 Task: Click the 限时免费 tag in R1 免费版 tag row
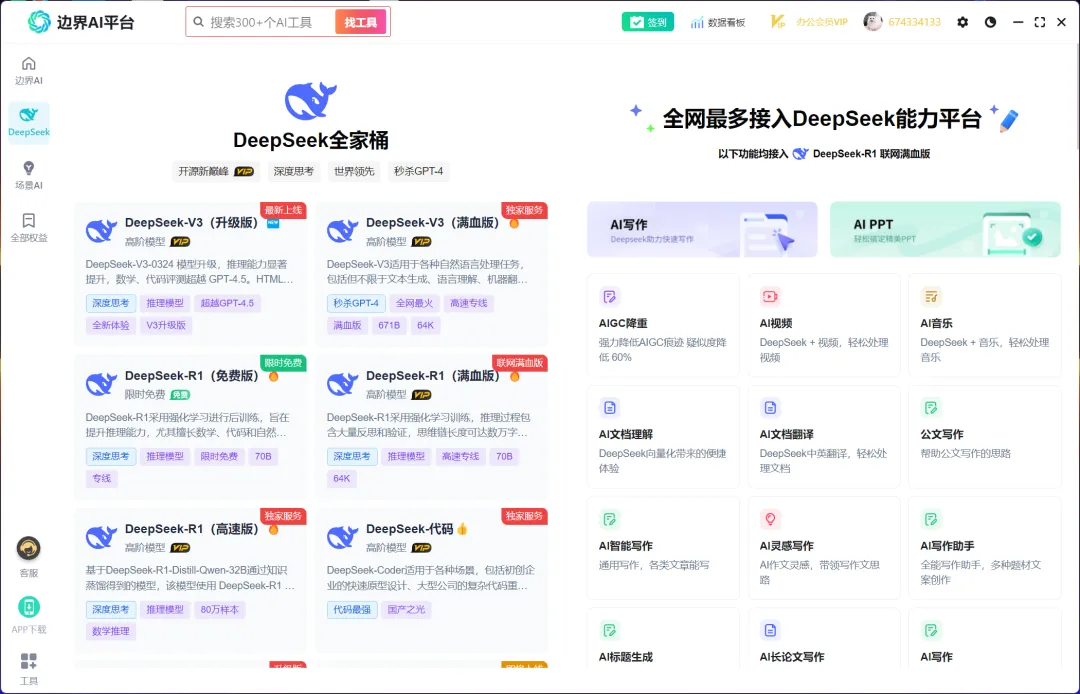(219, 456)
